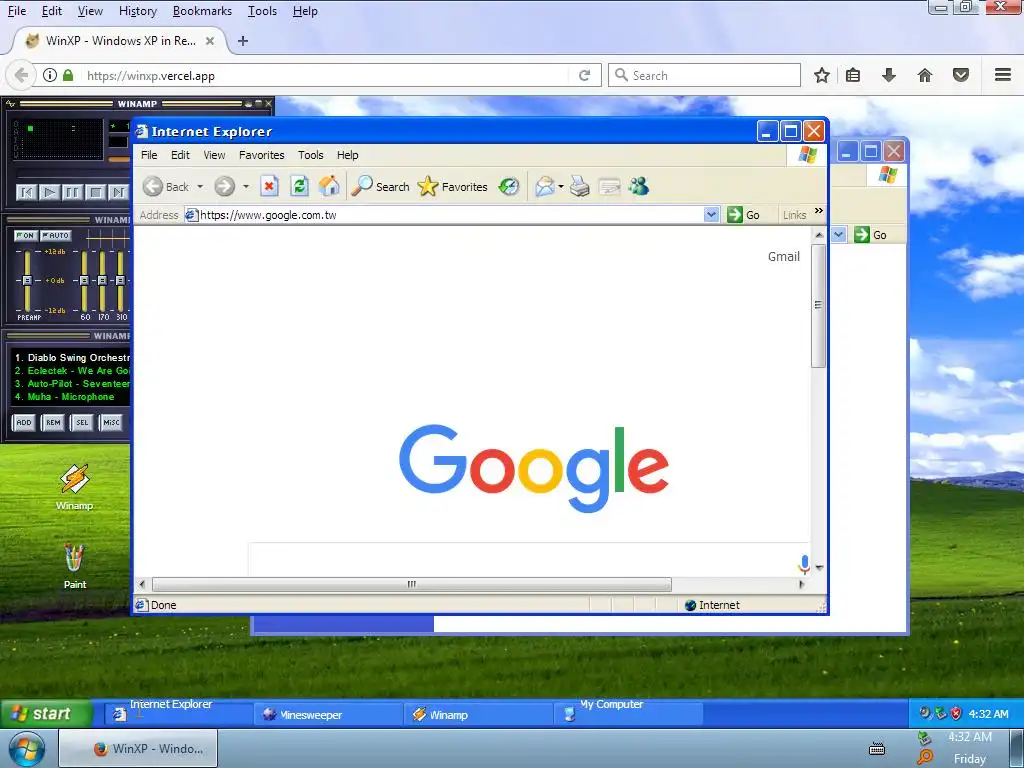Open the Edit menu in Internet Explorer
Screen dimensions: 1024x768
point(180,155)
